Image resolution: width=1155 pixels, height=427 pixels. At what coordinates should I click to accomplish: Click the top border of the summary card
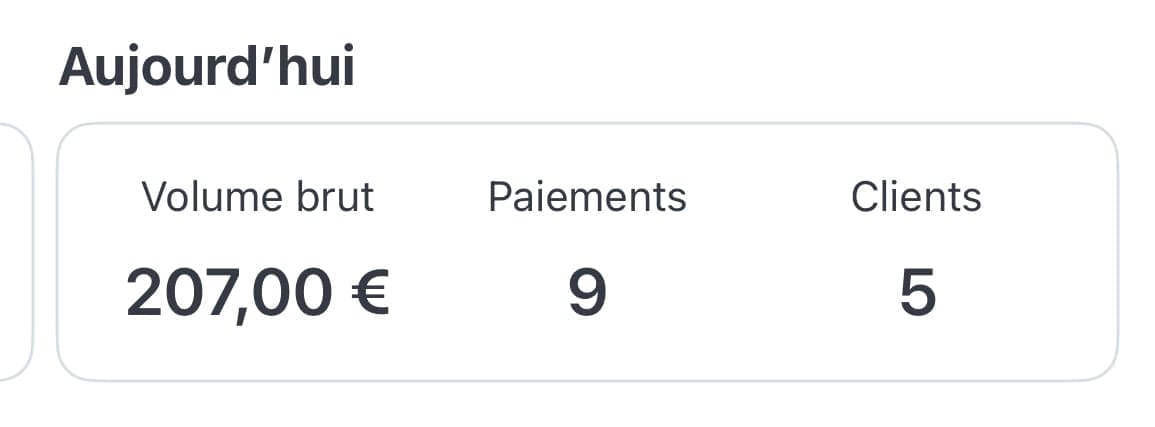[587, 124]
